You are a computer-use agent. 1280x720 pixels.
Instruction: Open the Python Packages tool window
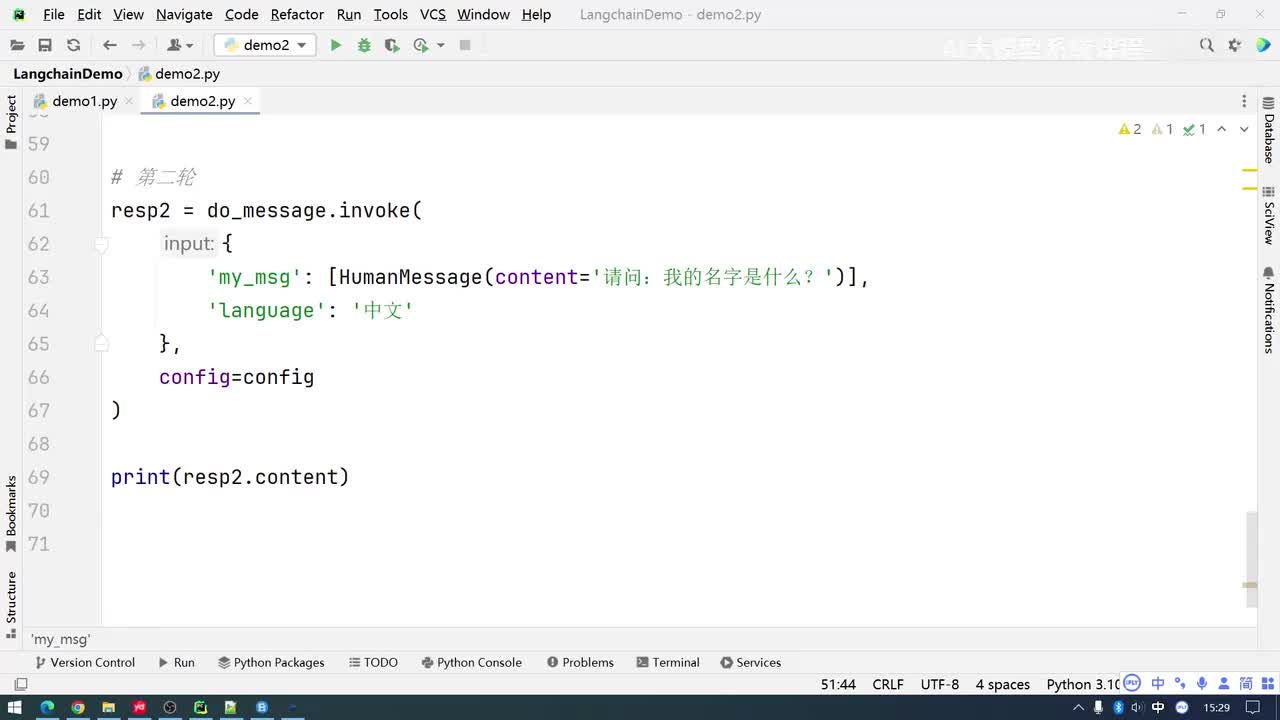pos(271,662)
